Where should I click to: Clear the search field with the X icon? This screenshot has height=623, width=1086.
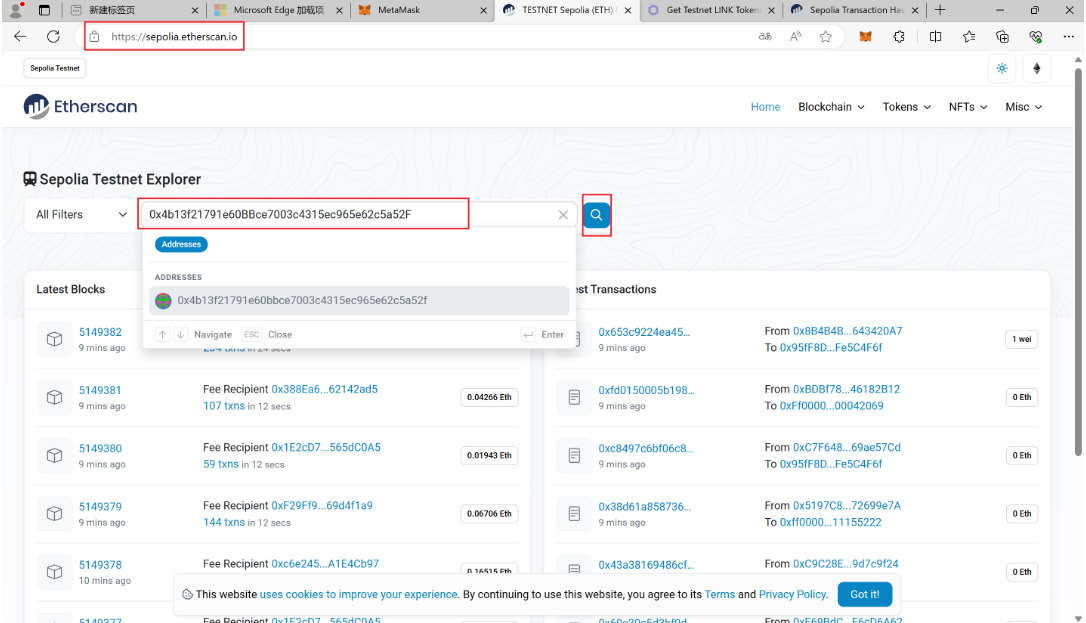click(x=563, y=215)
